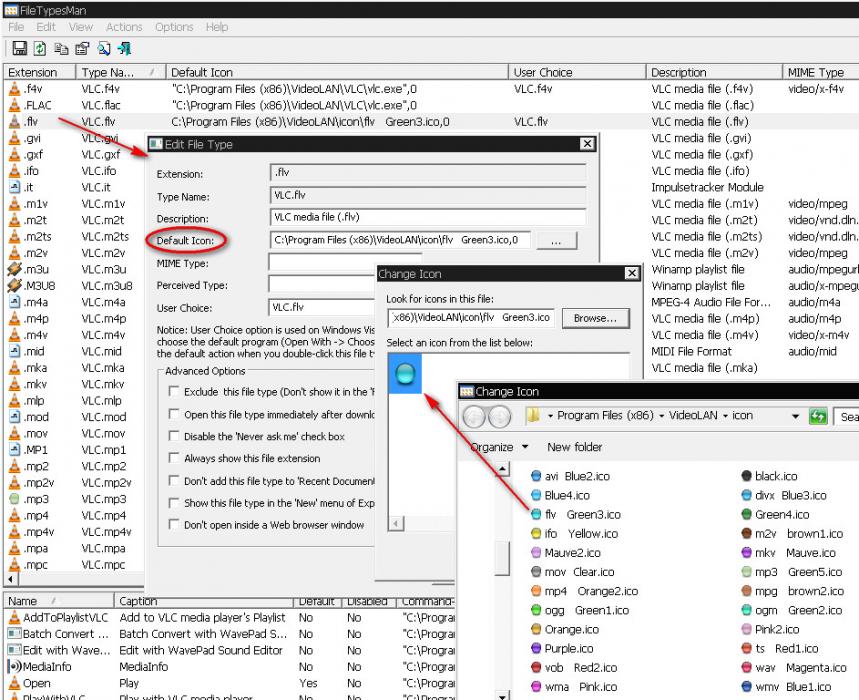Screen dimensions: 859x700
Task: Click the Description text field
Action: (x=427, y=217)
